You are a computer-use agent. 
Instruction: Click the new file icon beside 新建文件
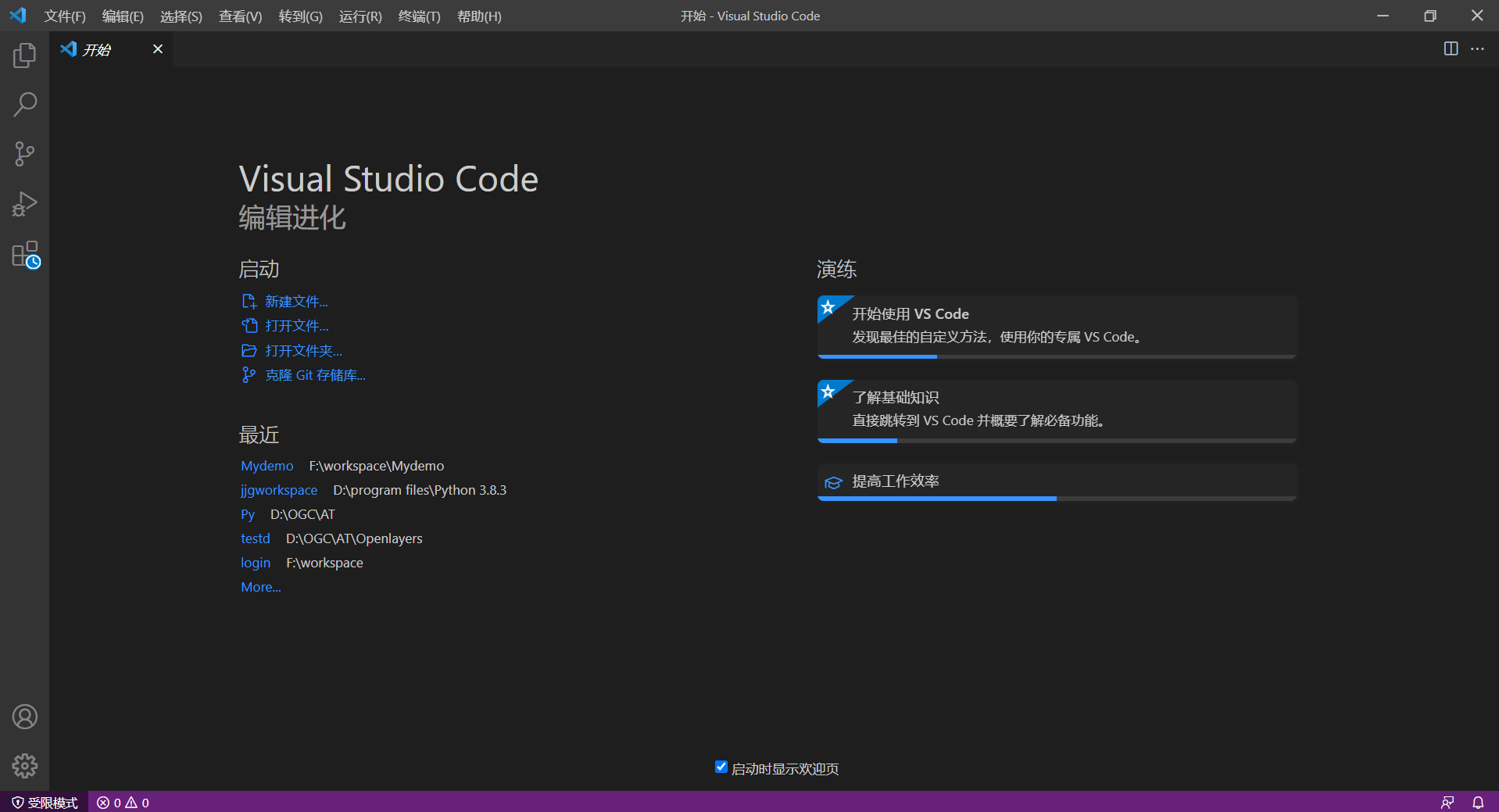(x=249, y=302)
